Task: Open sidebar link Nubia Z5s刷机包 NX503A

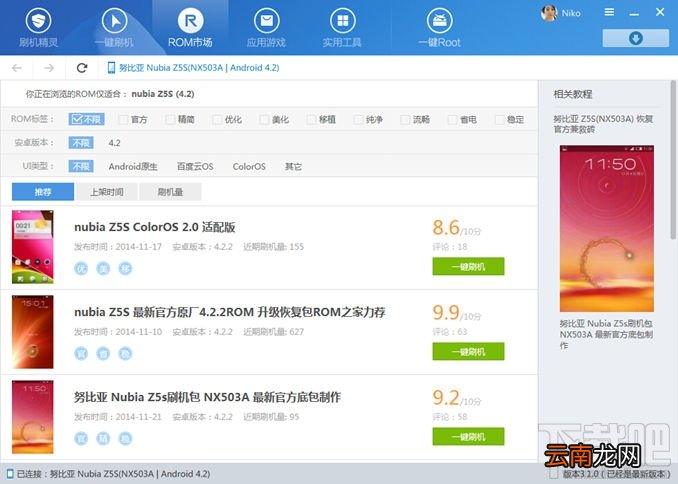Action: [606, 334]
